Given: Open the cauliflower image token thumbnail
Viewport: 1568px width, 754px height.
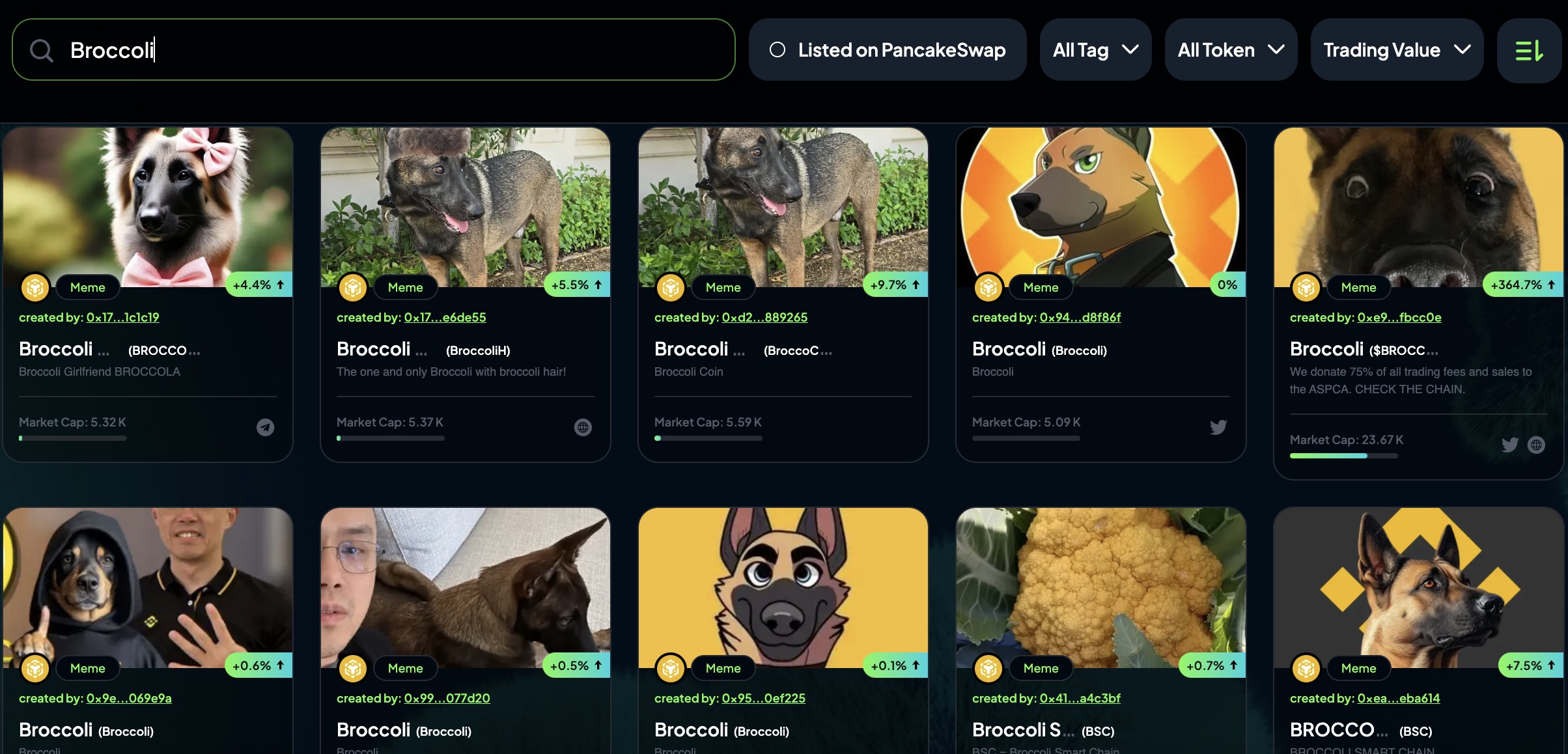Looking at the screenshot, I should pyautogui.click(x=1100, y=588).
